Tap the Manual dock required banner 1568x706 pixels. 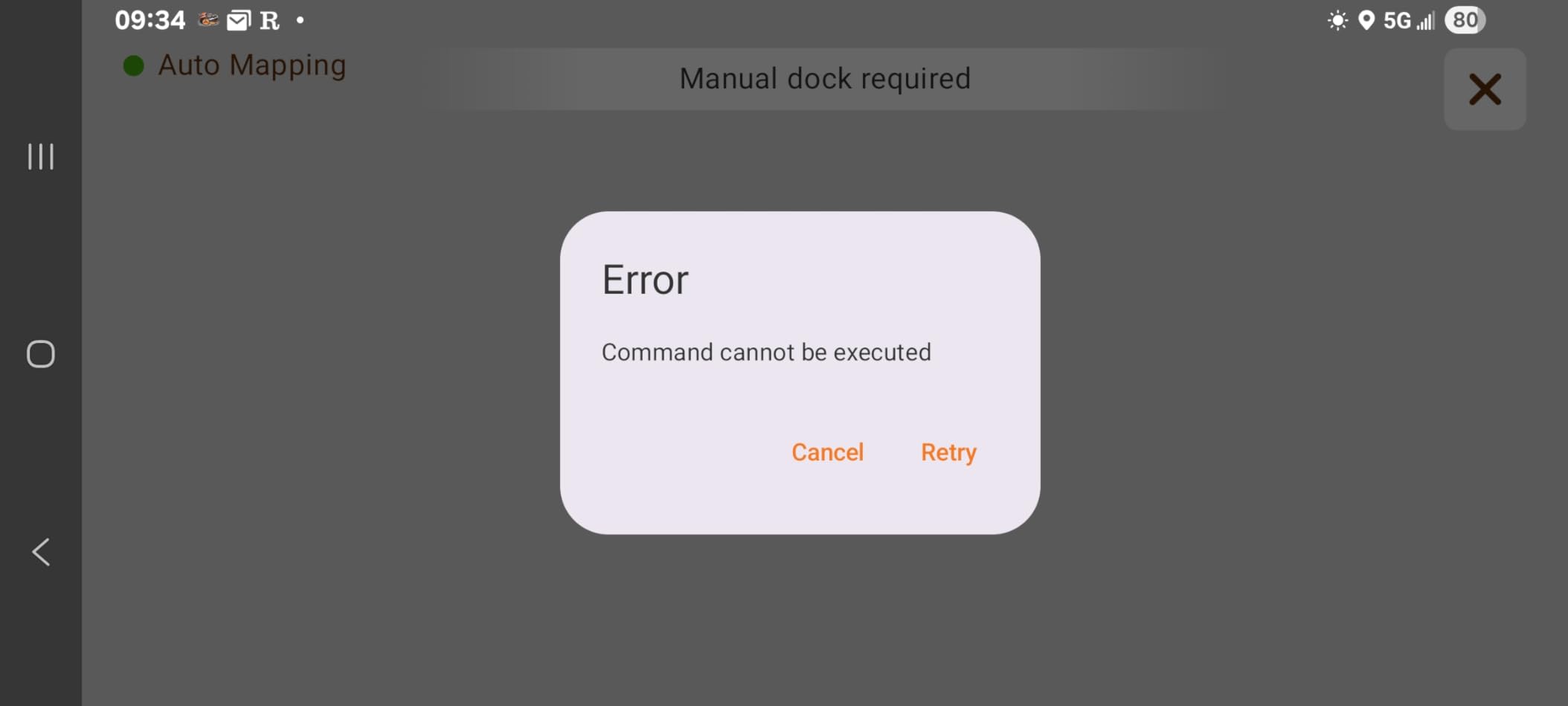[825, 79]
